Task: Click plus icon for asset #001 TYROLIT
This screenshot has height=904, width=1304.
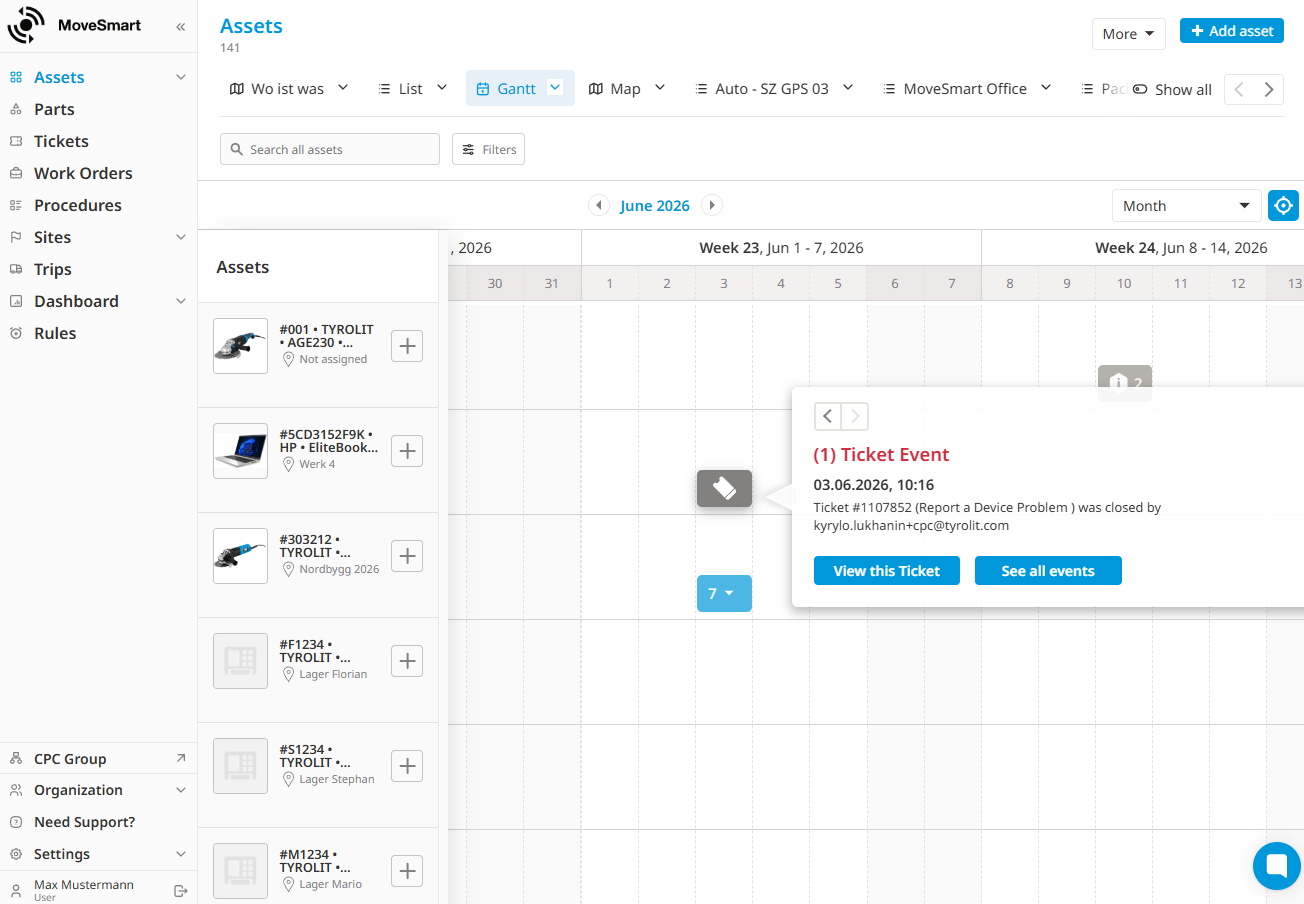Action: (407, 346)
